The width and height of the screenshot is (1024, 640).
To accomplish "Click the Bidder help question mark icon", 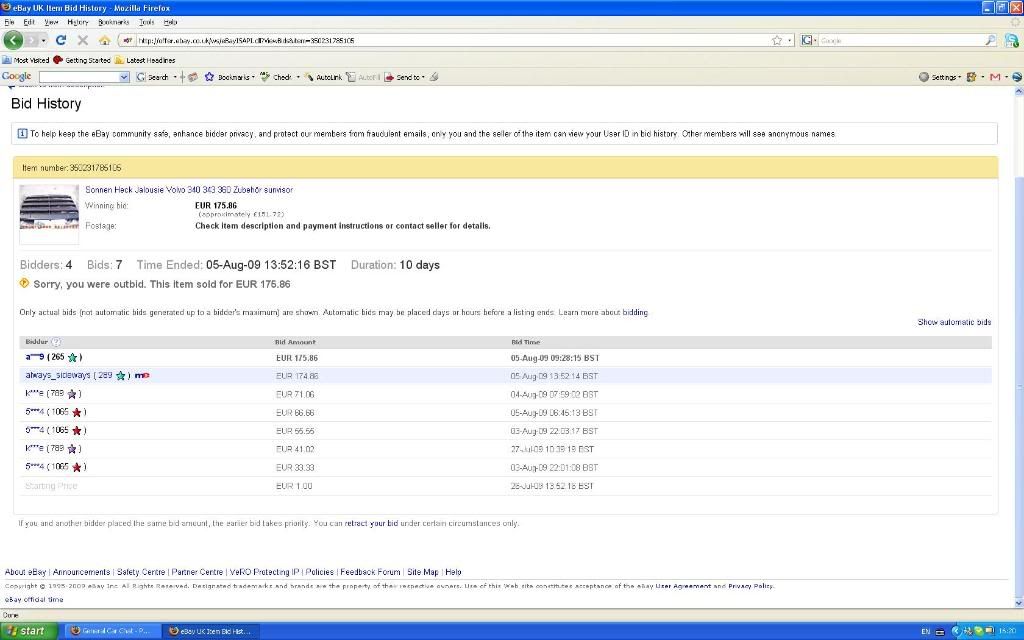I will (x=56, y=342).
